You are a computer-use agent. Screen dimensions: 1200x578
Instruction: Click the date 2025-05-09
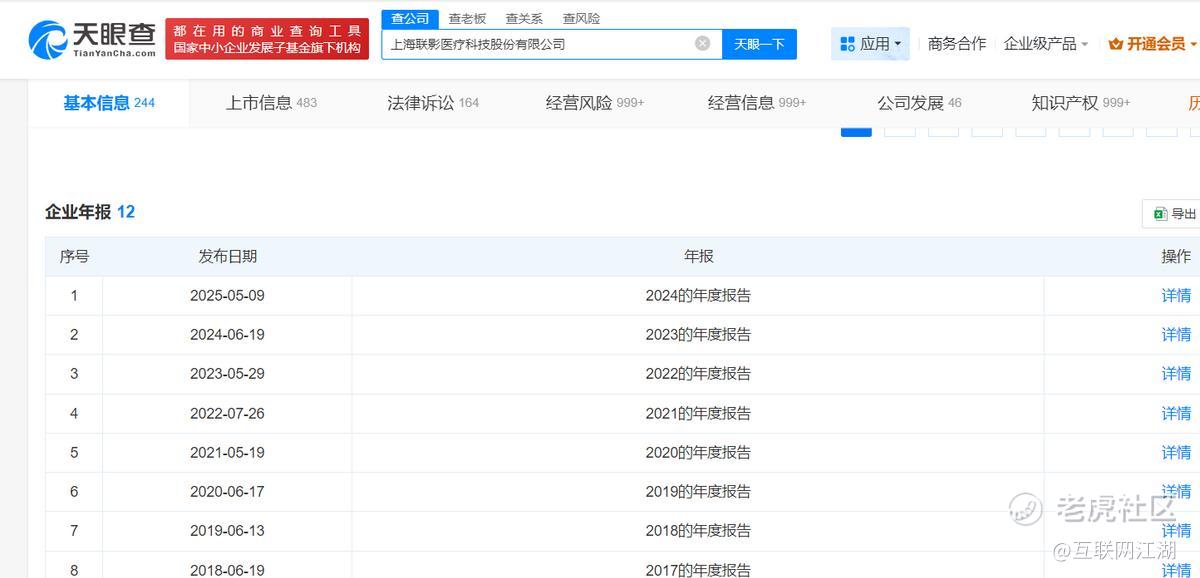coord(227,295)
